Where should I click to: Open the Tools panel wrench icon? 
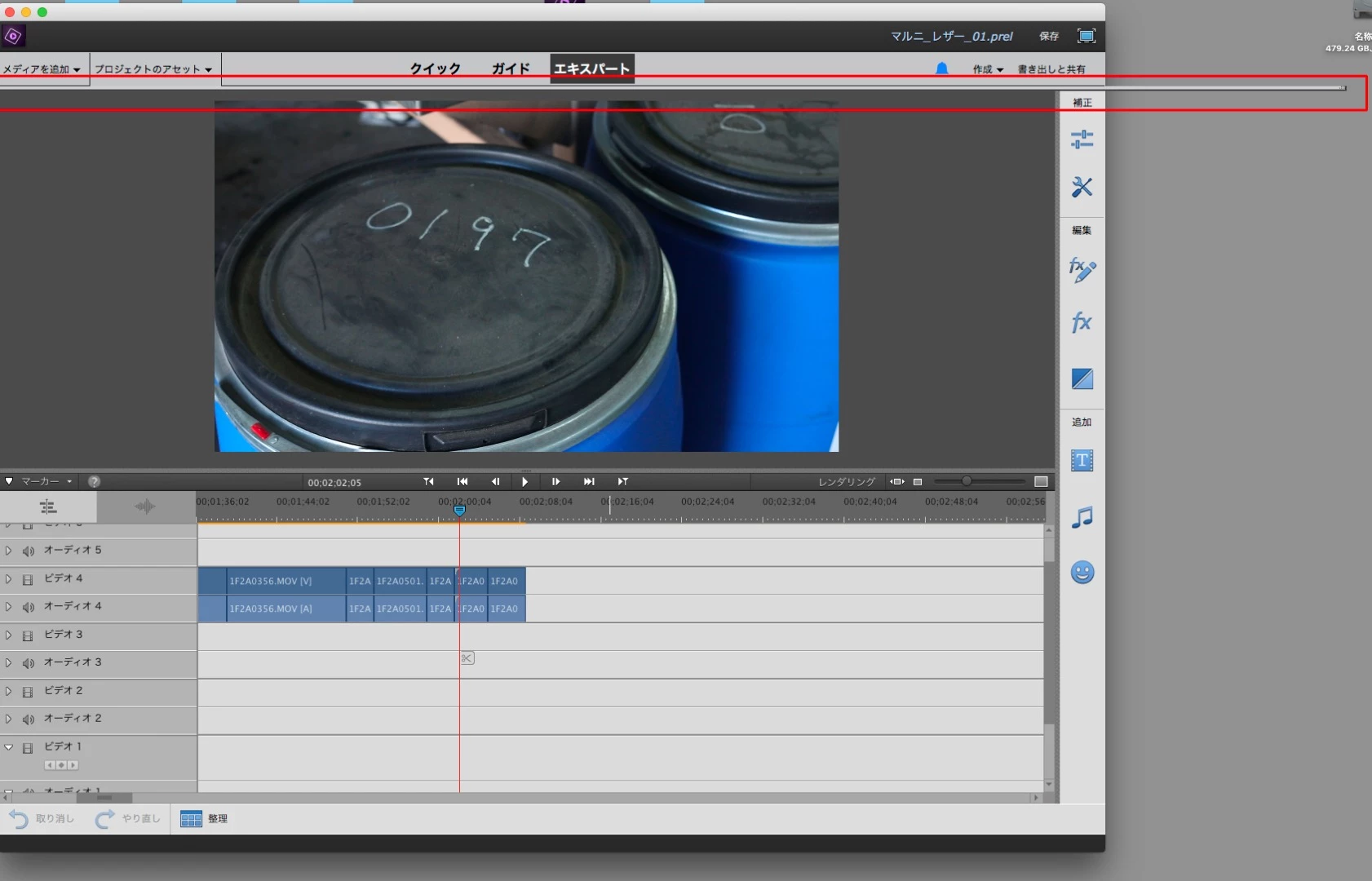[1082, 187]
